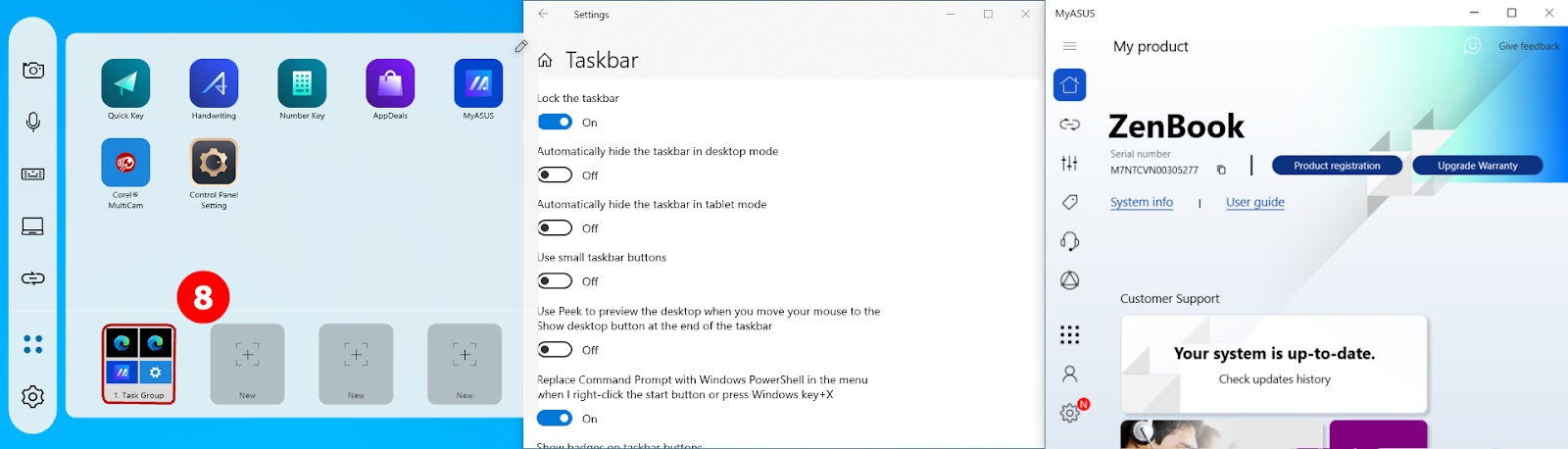Launch Corel MultiCam app
This screenshot has width=1568, height=449.
[125, 163]
